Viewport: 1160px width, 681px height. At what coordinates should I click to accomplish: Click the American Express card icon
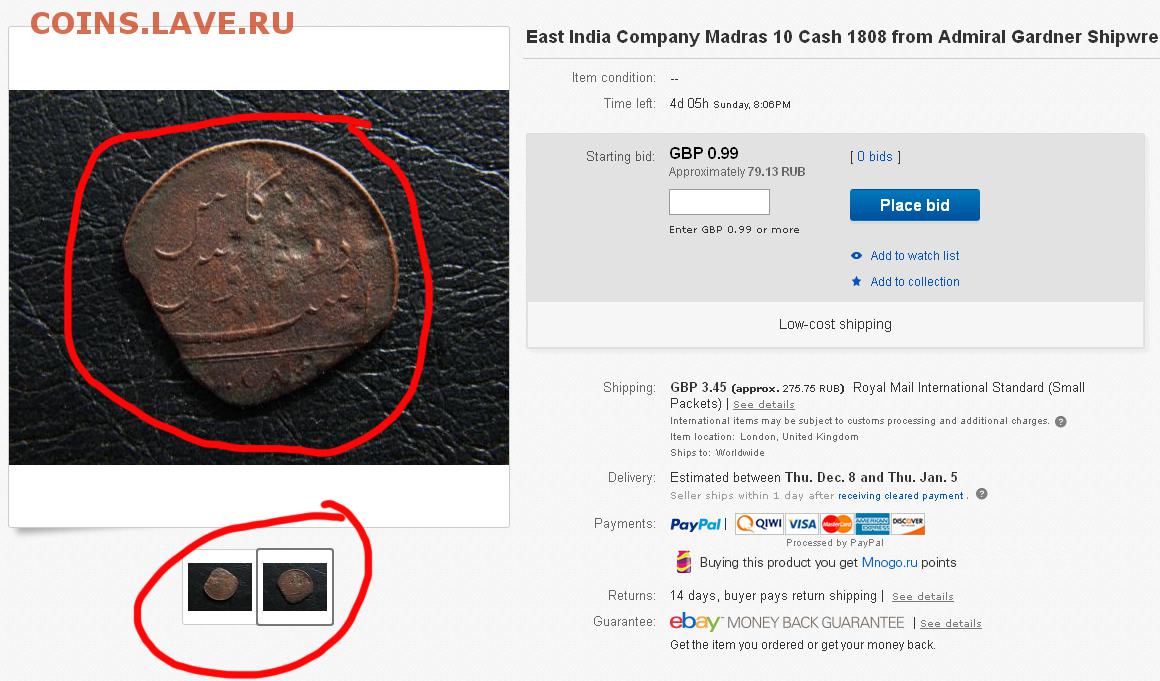pos(872,524)
